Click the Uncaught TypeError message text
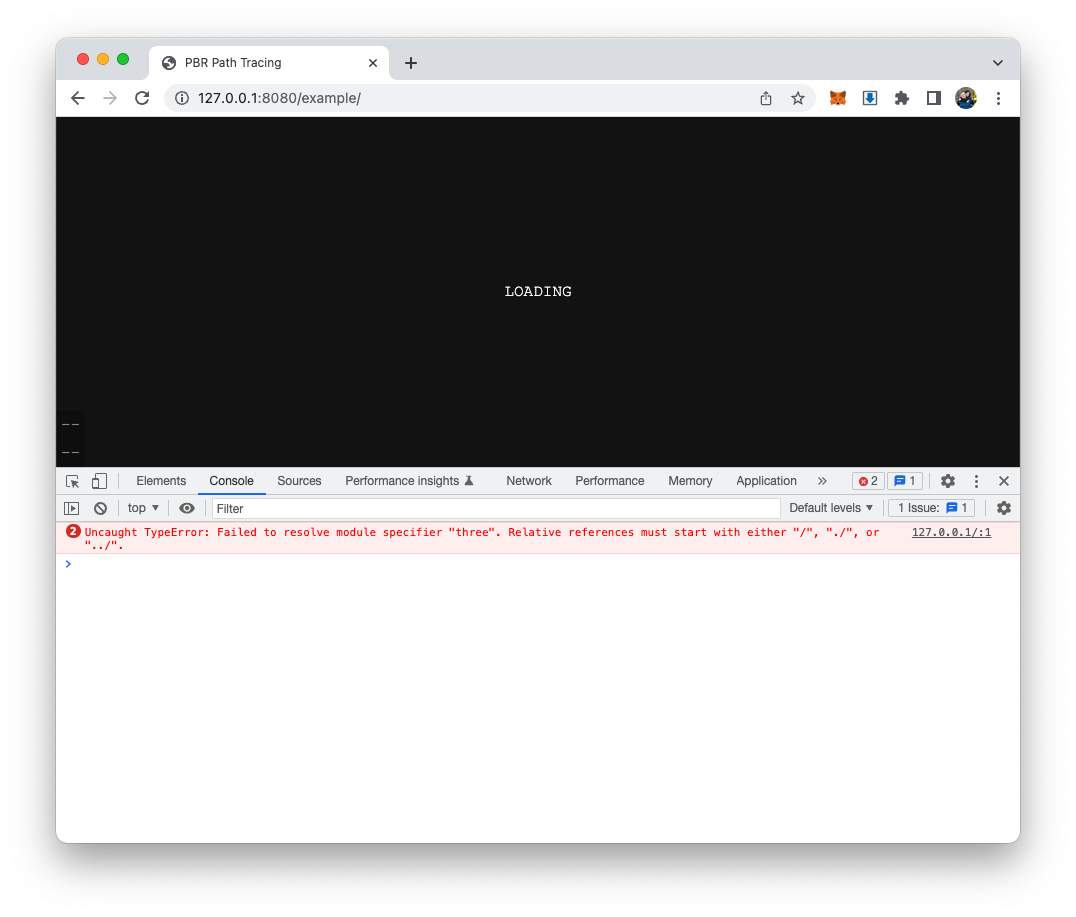The height and width of the screenshot is (917, 1076). (481, 539)
